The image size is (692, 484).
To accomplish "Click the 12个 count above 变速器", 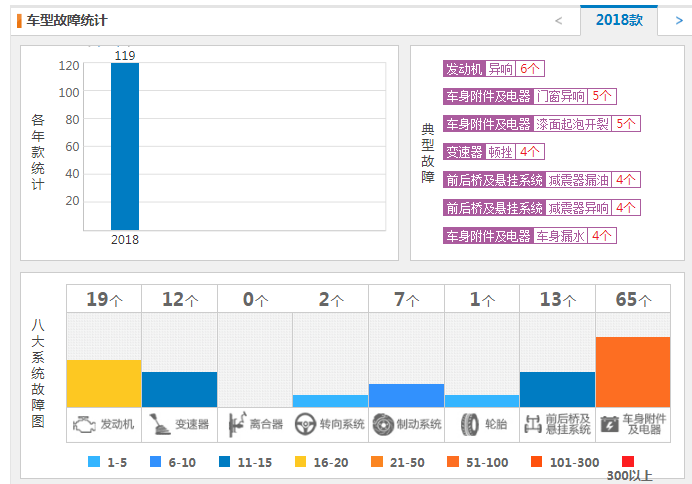I will click(180, 299).
